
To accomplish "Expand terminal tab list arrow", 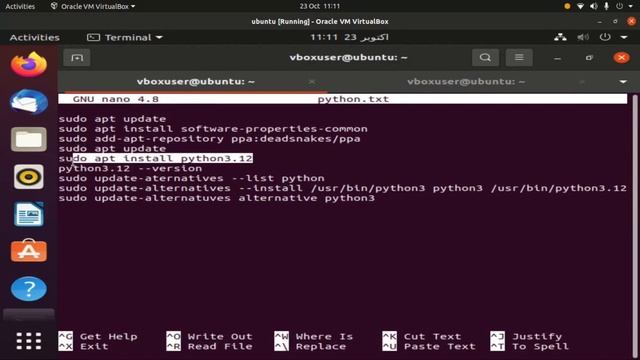I will (x=623, y=82).
